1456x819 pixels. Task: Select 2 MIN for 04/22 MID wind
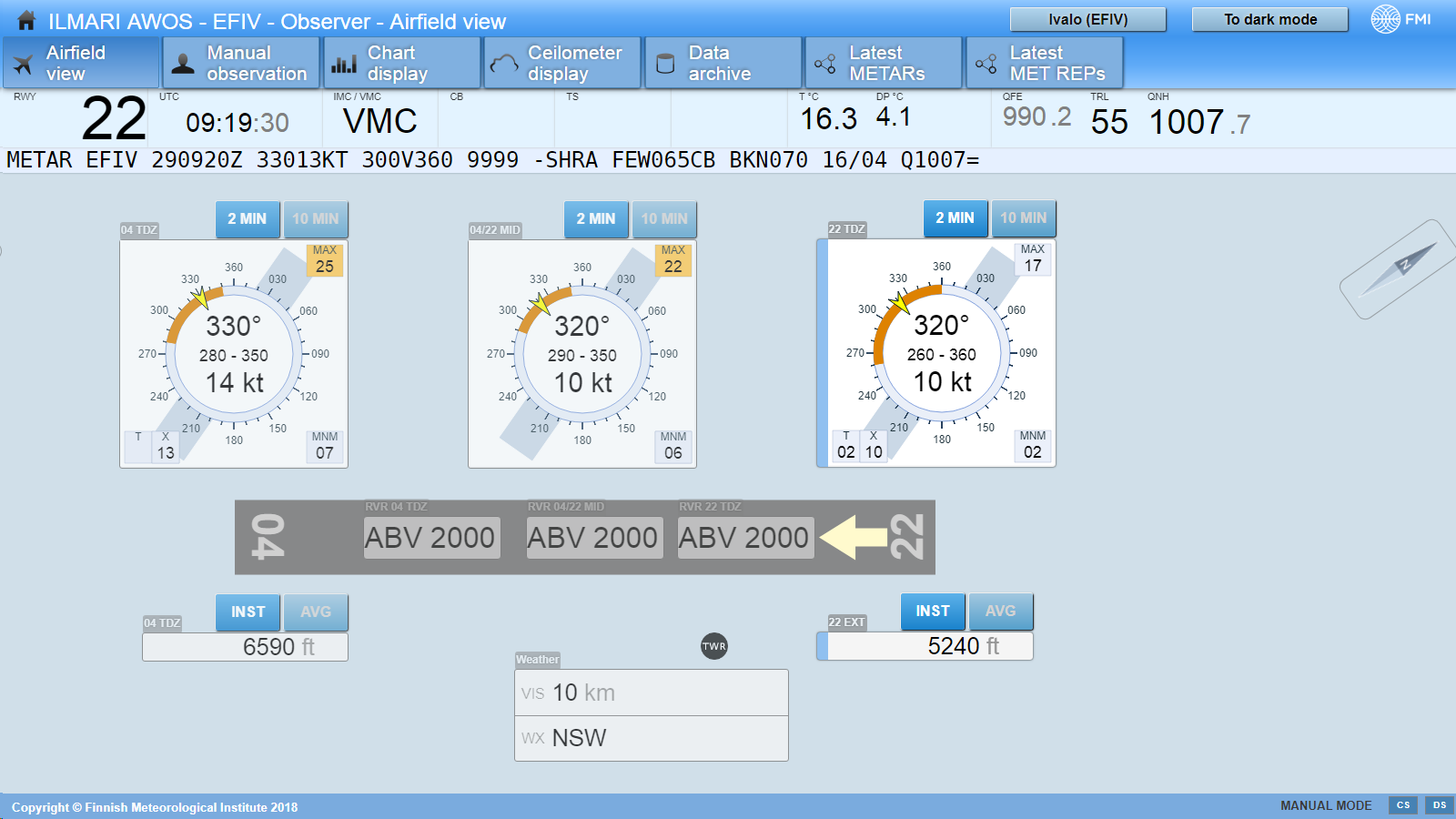[595, 219]
